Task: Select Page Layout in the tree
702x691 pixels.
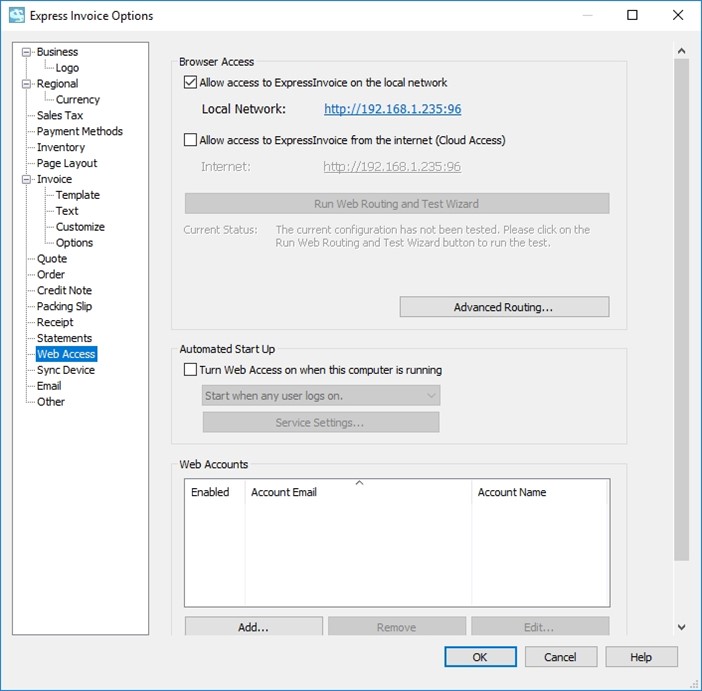Action: (x=67, y=163)
